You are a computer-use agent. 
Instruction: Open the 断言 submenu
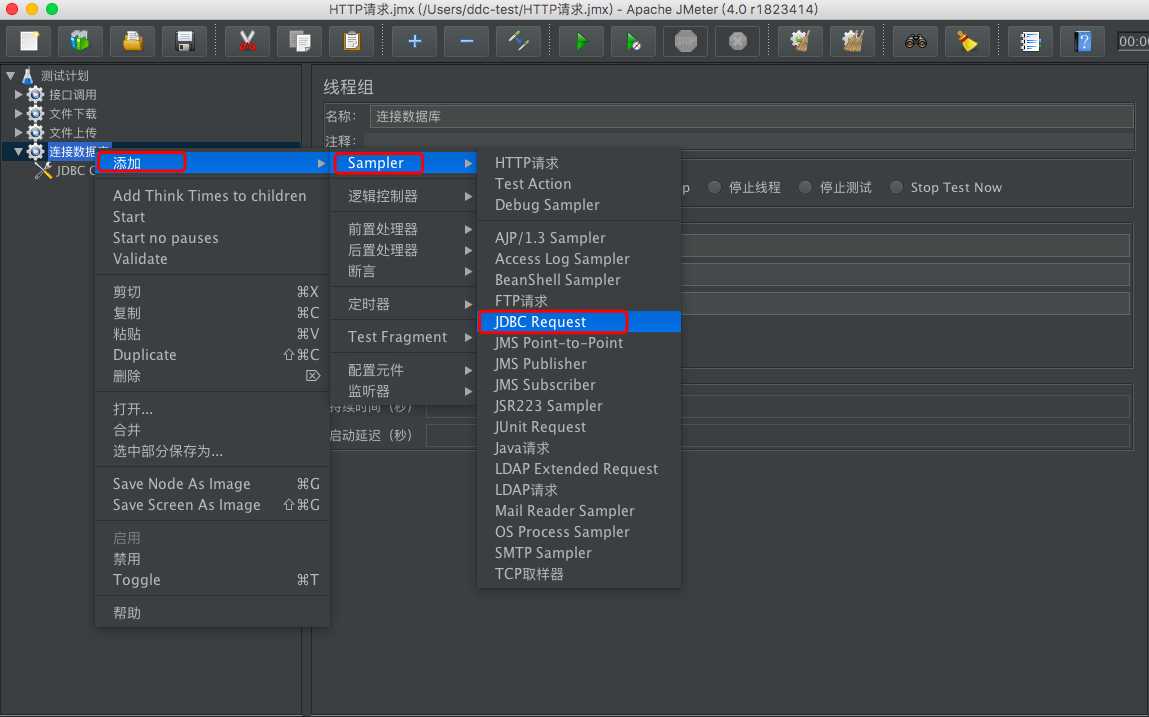404,271
